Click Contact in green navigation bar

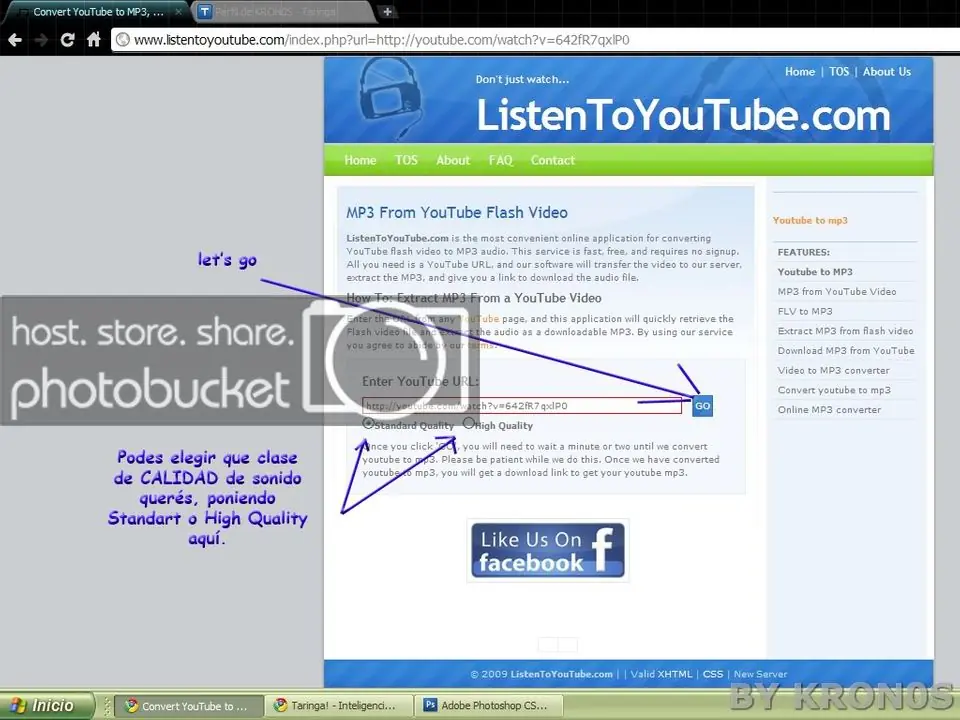click(x=552, y=160)
